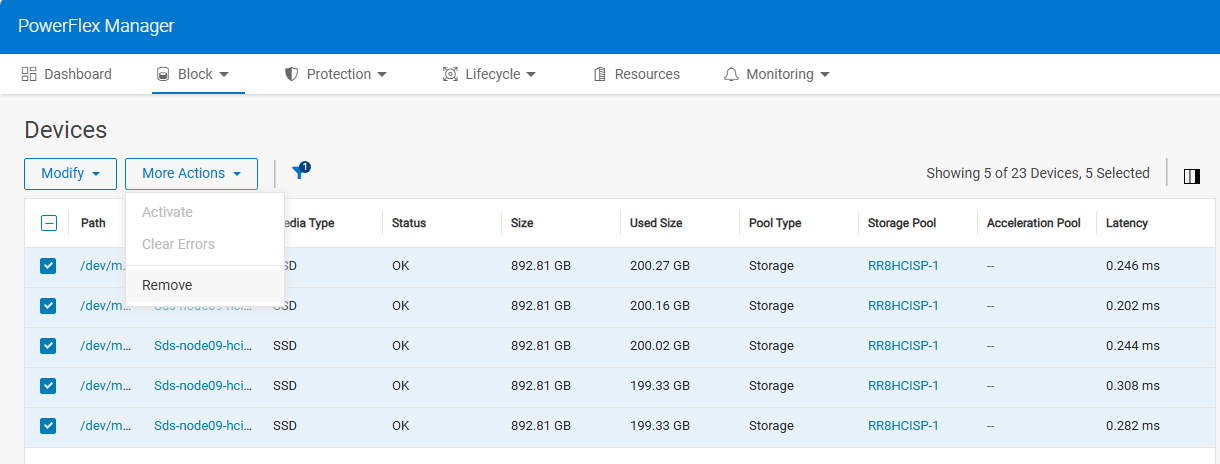Sort by the Used Size column header
Viewport: 1220px width, 464px height.
click(656, 223)
